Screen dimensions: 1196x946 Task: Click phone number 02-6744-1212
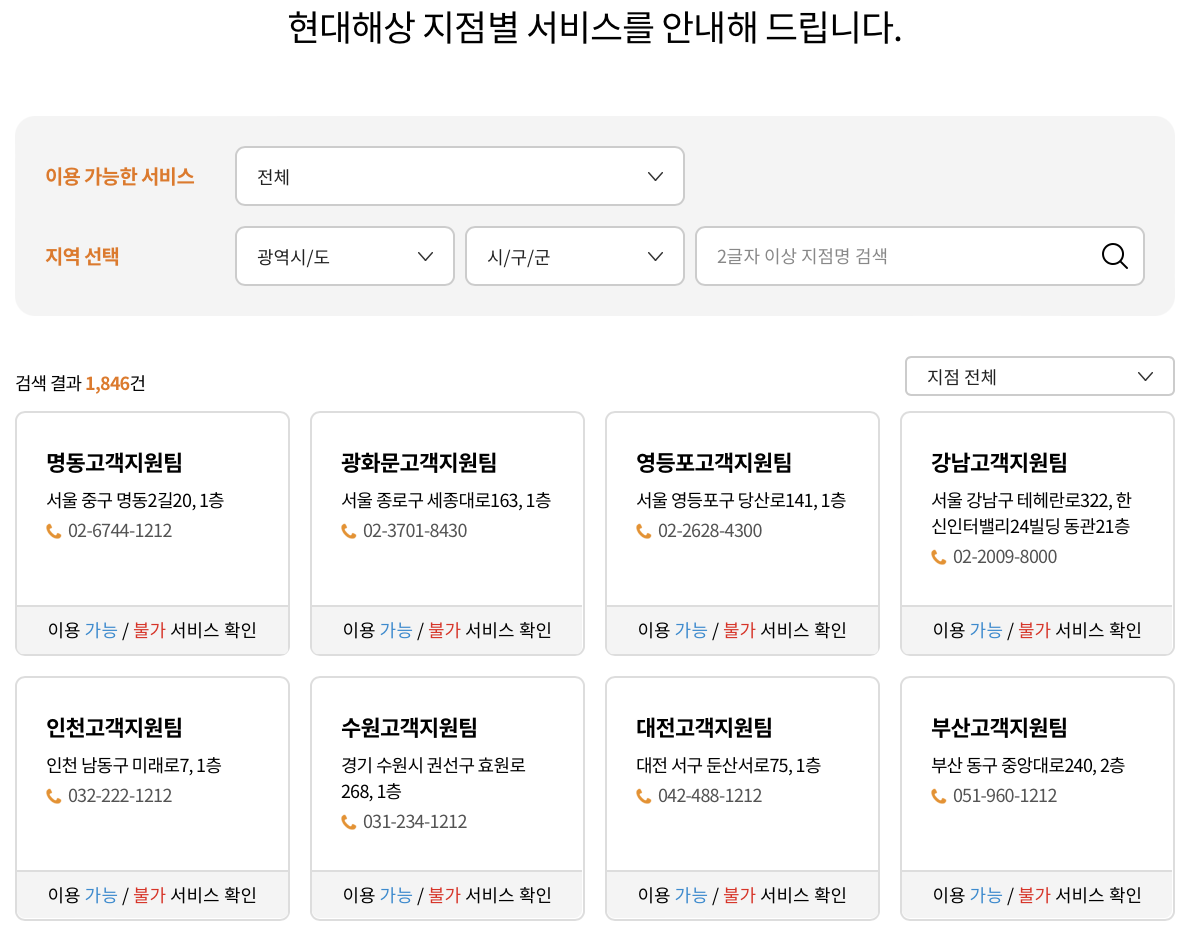120,531
